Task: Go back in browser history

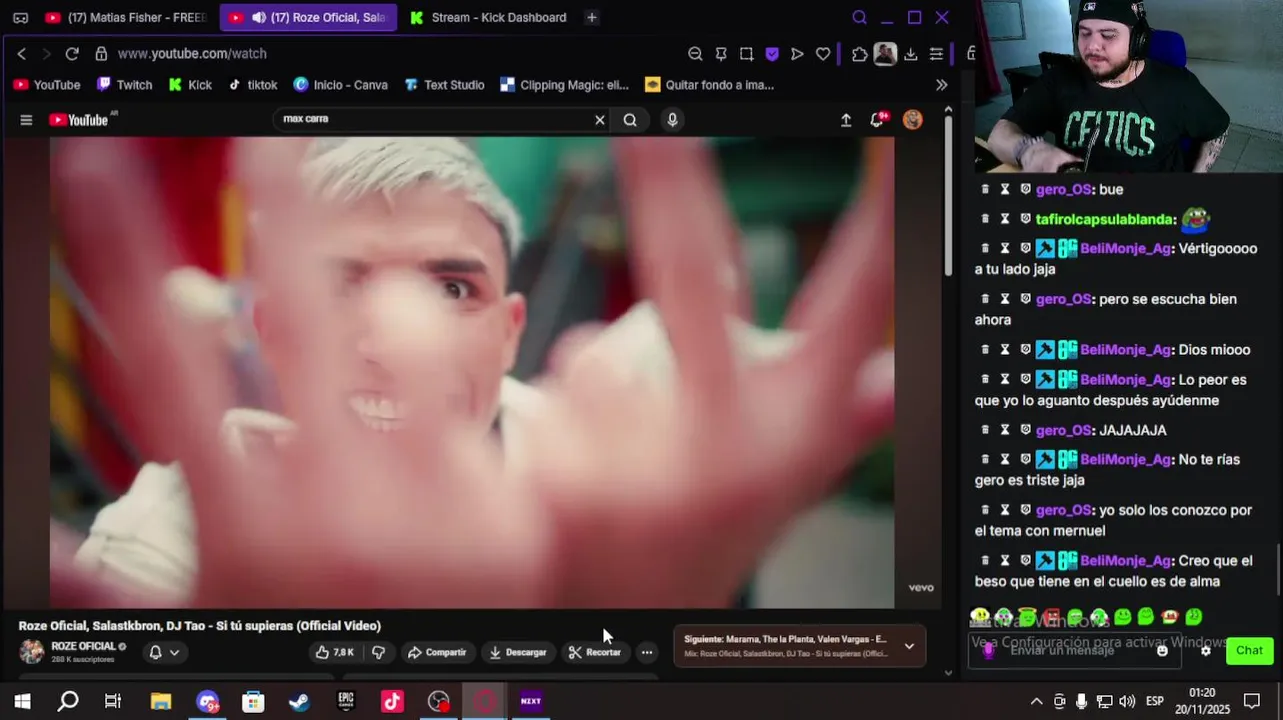Action: click(22, 54)
